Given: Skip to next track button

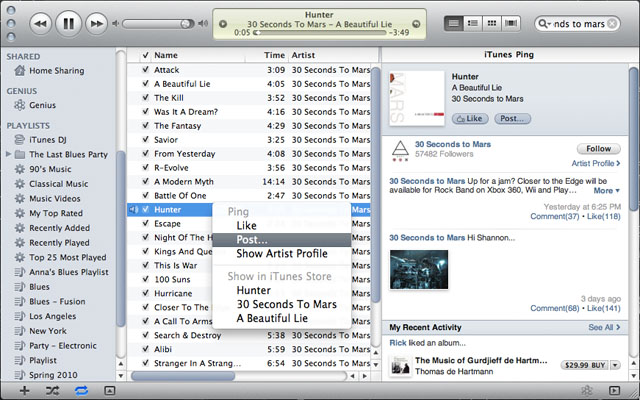Looking at the screenshot, I should [x=96, y=24].
